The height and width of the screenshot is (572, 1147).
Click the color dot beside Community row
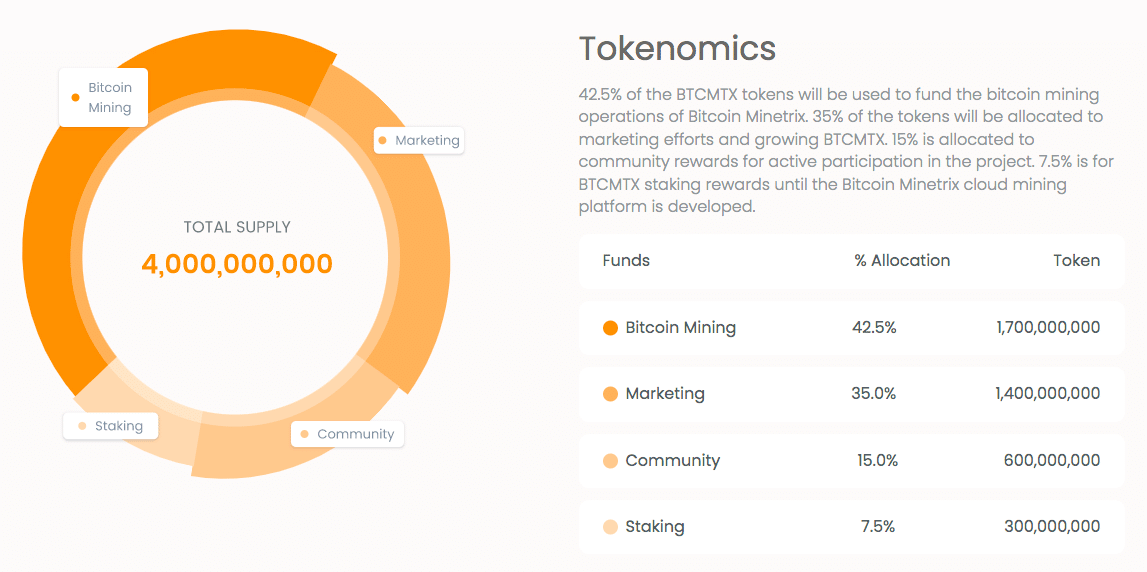[610, 461]
